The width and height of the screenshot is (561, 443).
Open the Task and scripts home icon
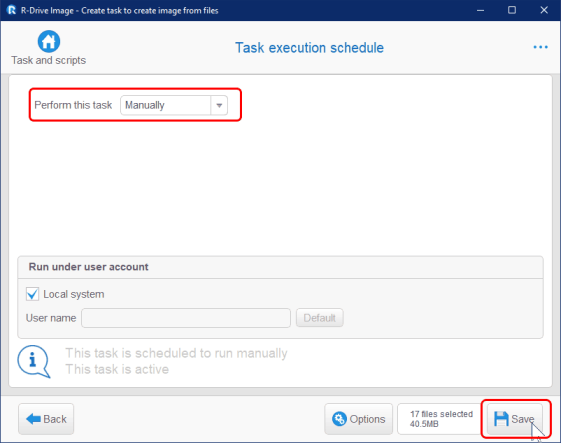(49, 42)
